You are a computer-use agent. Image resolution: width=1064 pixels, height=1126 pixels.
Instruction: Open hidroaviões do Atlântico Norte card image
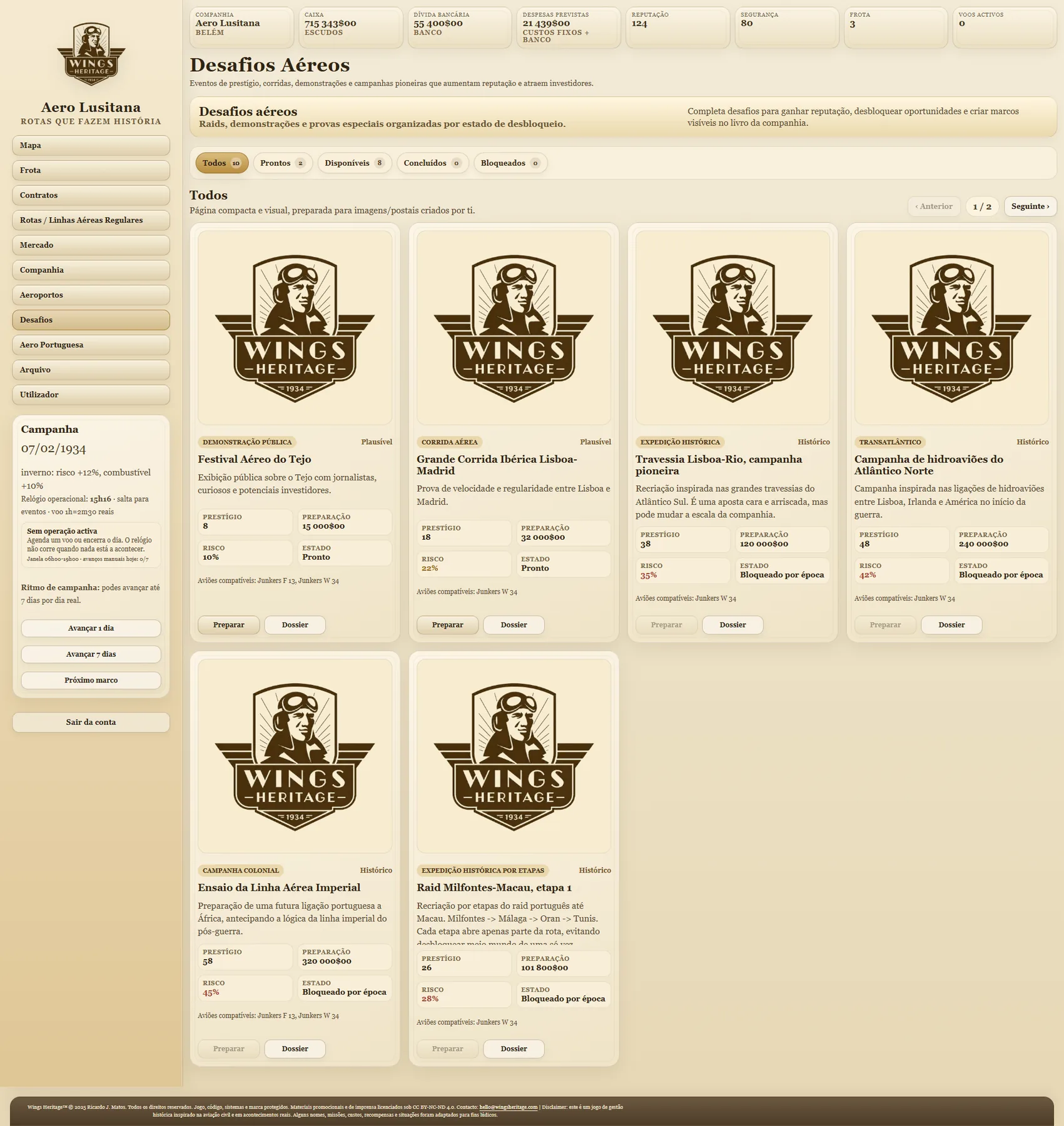click(x=952, y=328)
